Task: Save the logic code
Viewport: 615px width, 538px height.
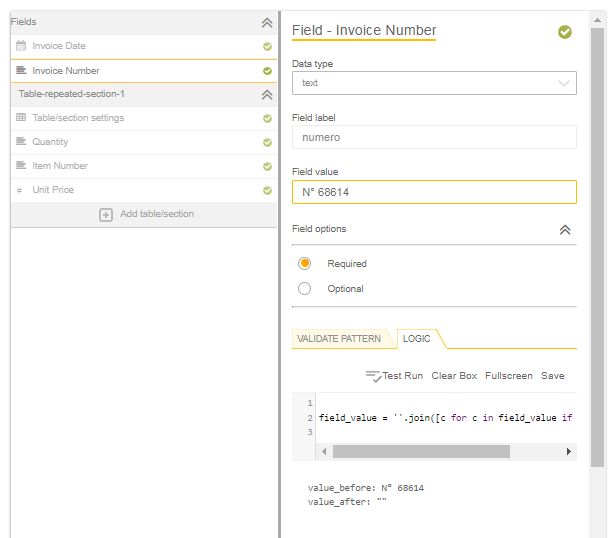Action: tap(553, 376)
